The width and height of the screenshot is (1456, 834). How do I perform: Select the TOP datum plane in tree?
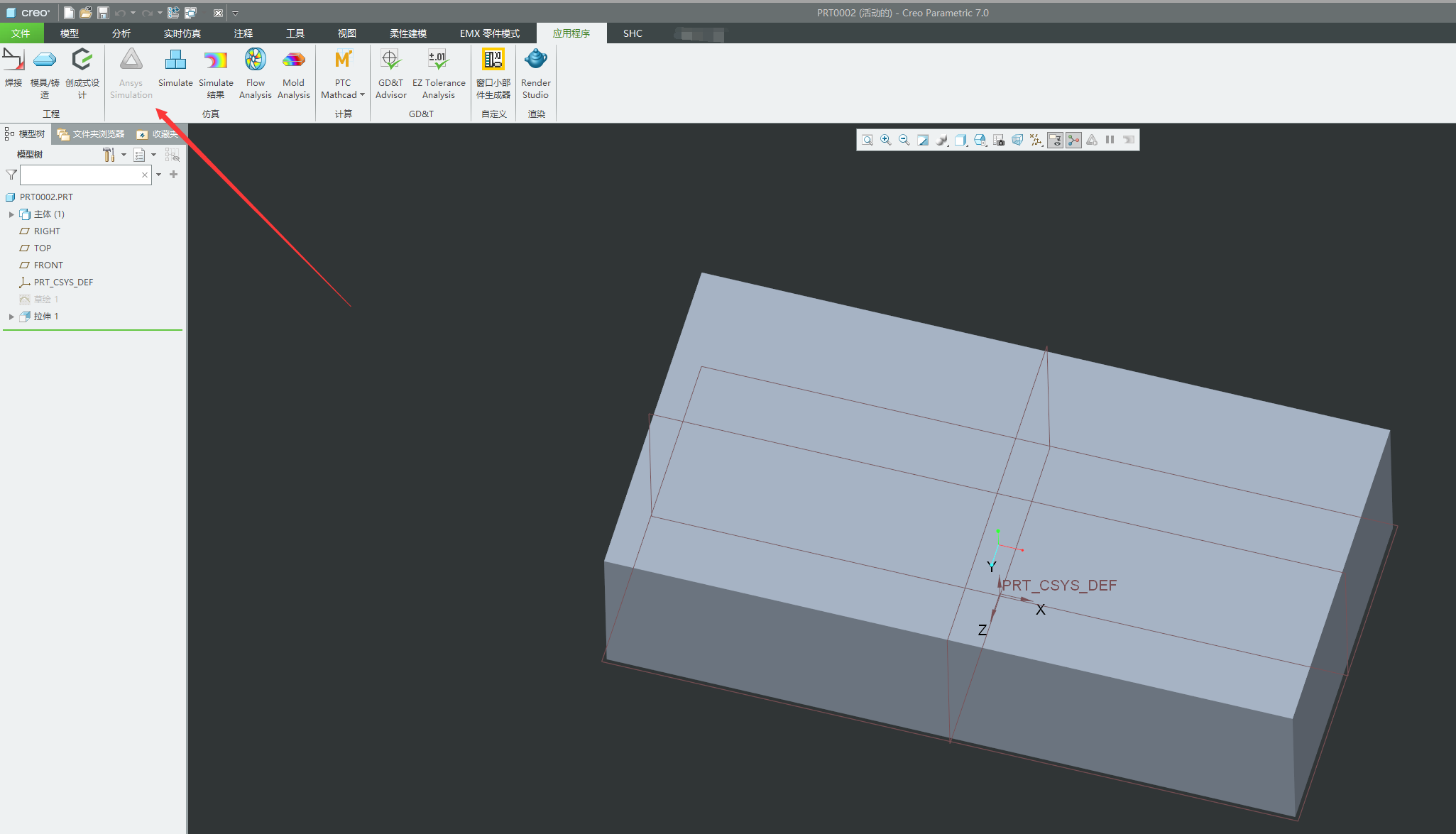(35, 248)
